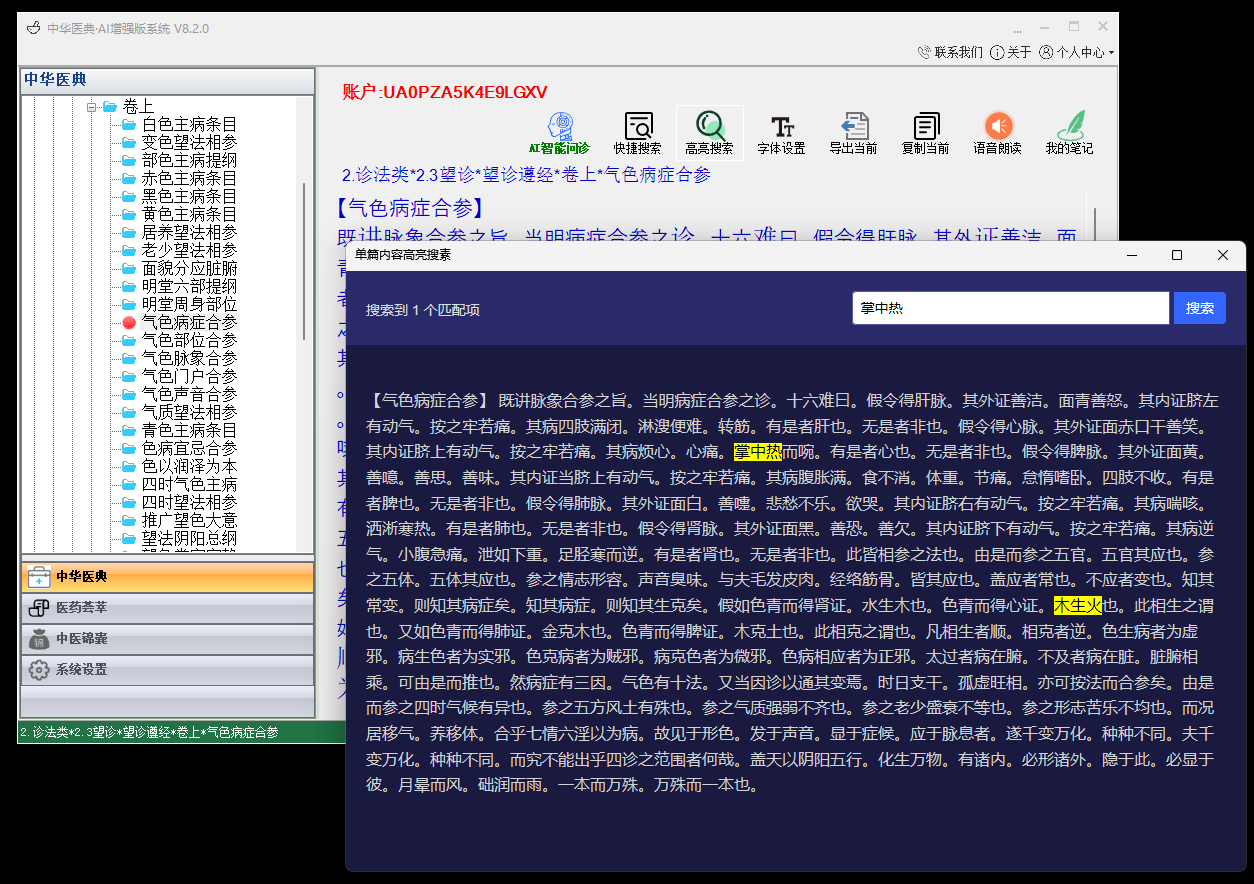The image size is (1254, 884).
Task: Select 四时望法相参 in the tree
Action: pos(189,502)
